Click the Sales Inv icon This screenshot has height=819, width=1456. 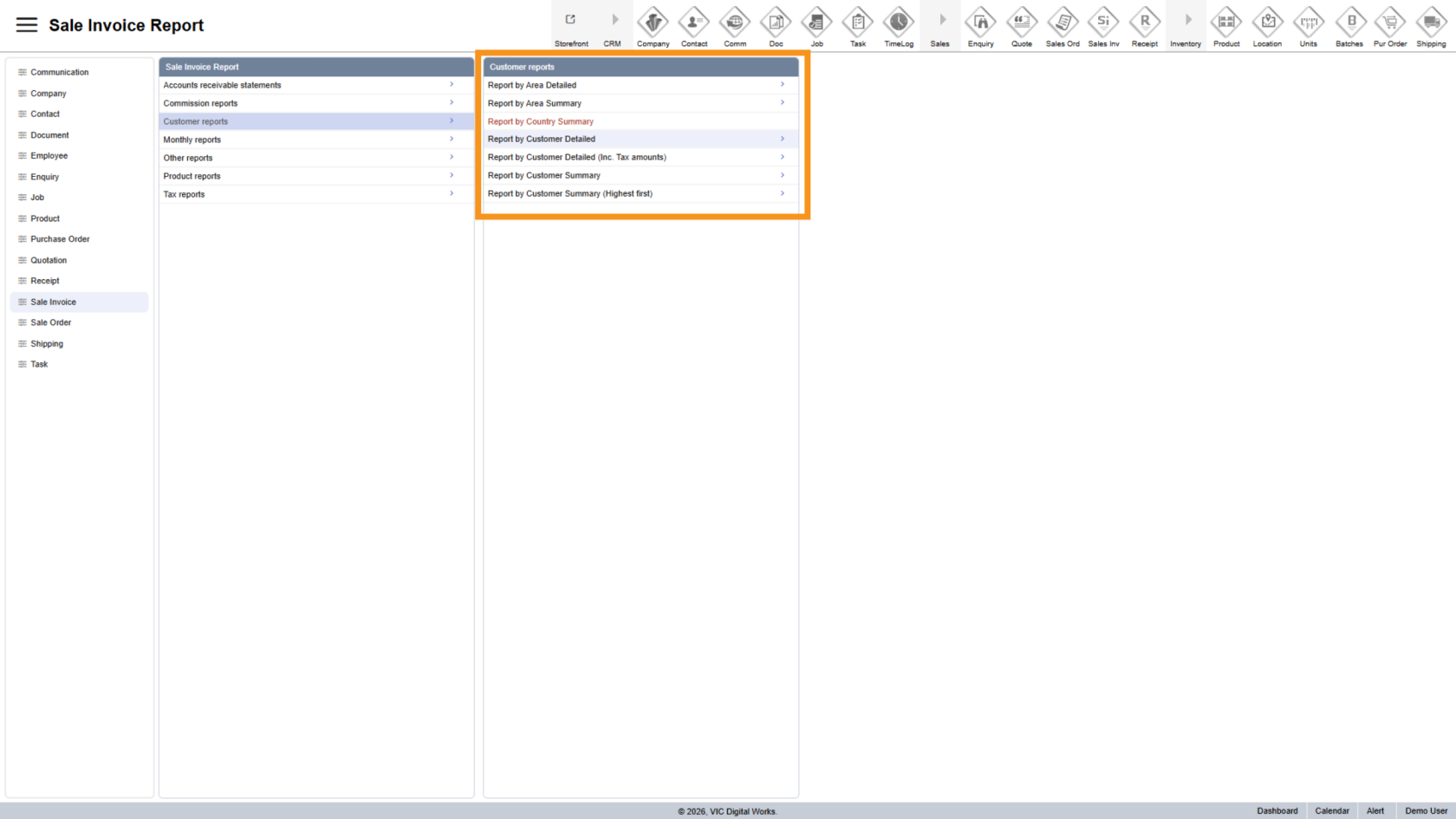tap(1103, 22)
